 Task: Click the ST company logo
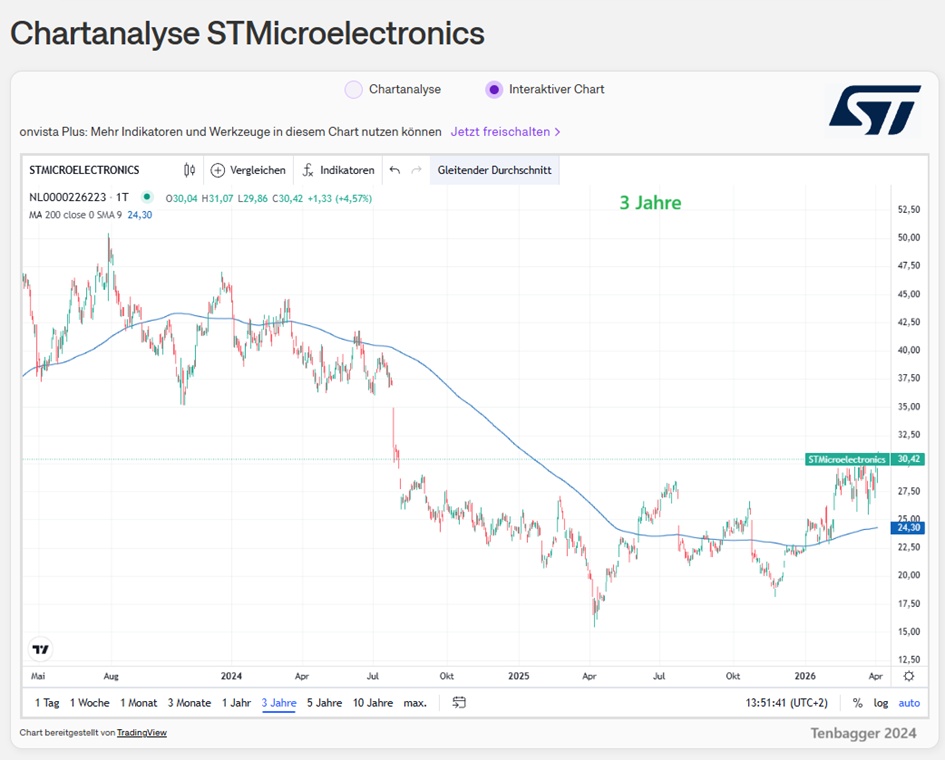[x=874, y=110]
